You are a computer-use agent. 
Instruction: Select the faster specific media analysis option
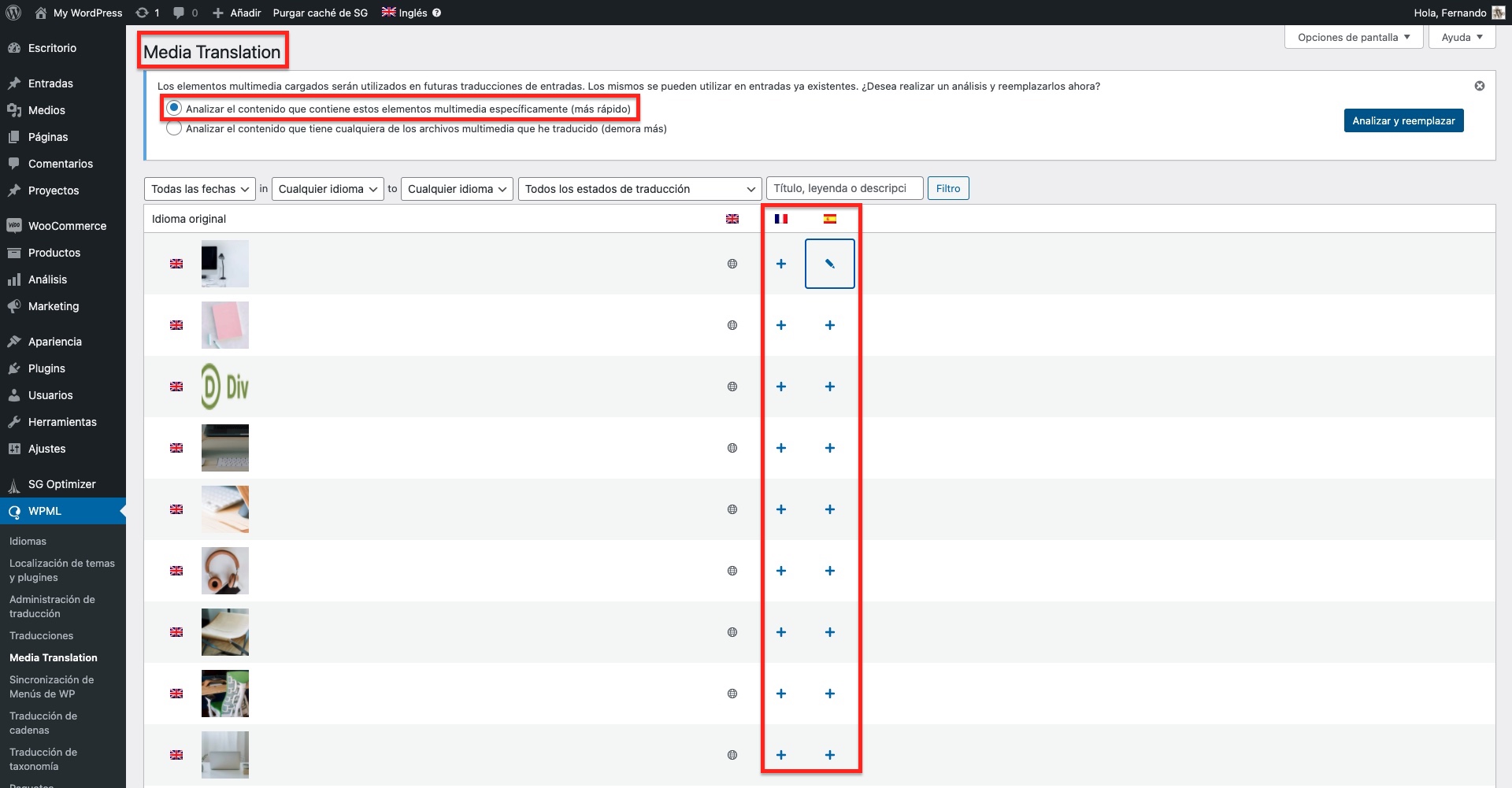pyautogui.click(x=174, y=108)
